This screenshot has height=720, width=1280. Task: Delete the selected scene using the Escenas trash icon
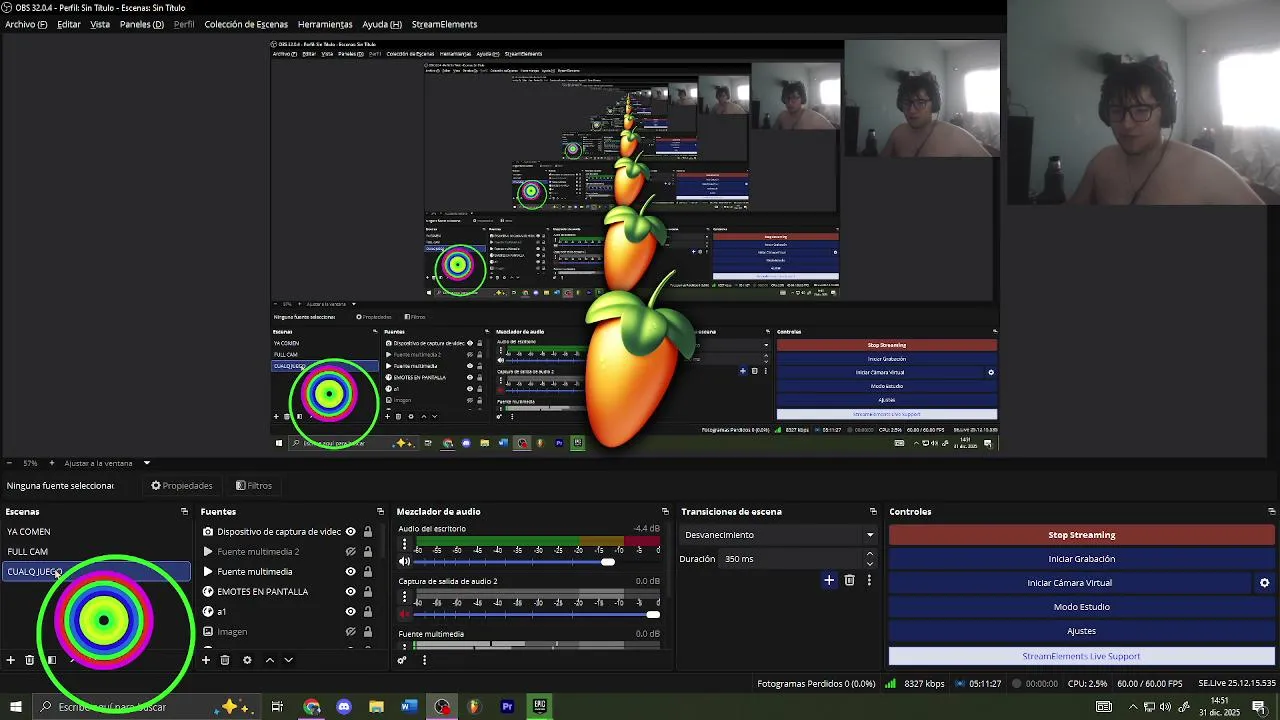pyautogui.click(x=30, y=660)
